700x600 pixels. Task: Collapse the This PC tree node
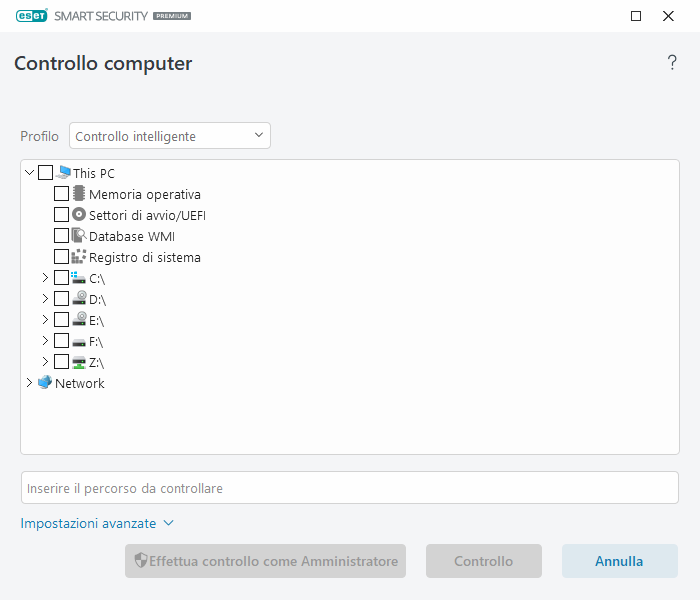tap(29, 173)
